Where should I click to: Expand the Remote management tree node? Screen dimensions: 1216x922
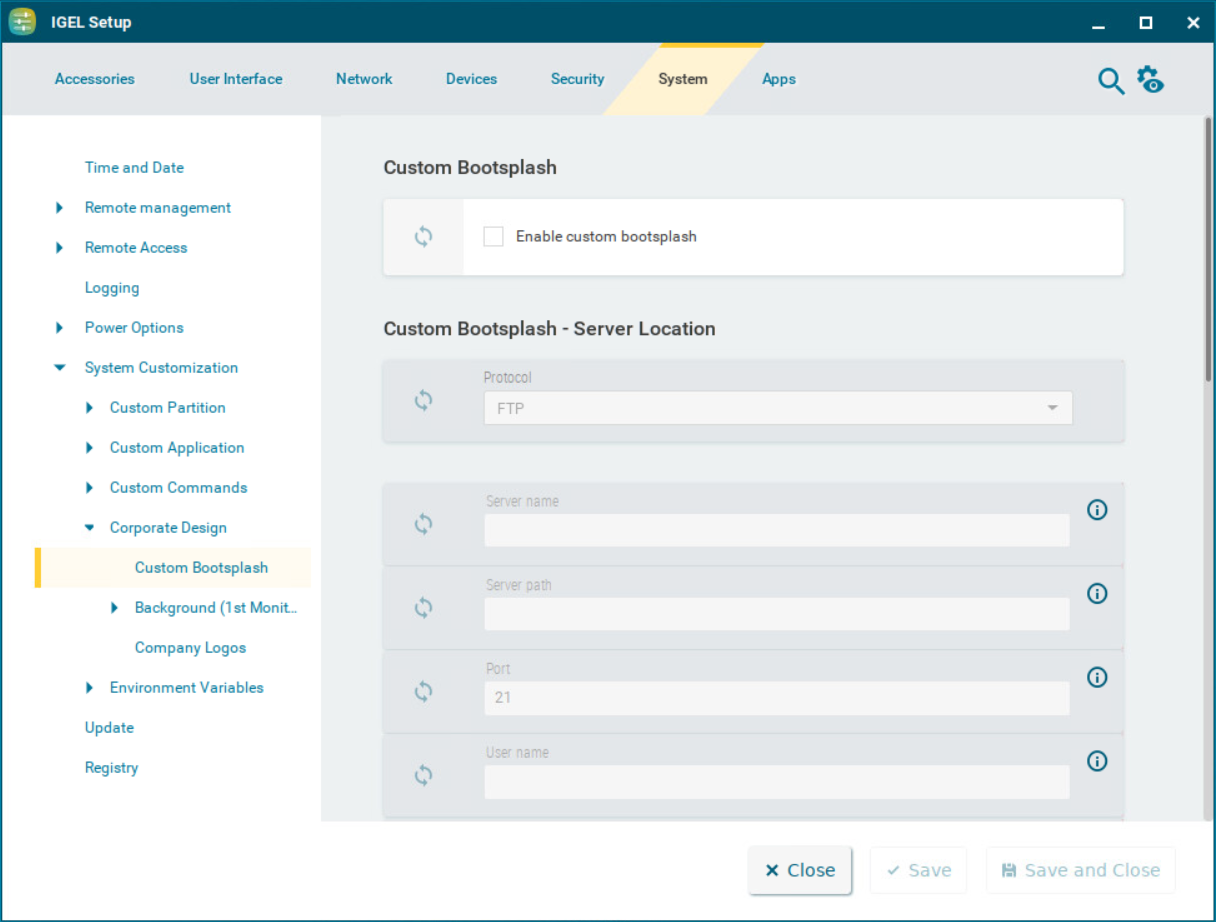click(60, 208)
